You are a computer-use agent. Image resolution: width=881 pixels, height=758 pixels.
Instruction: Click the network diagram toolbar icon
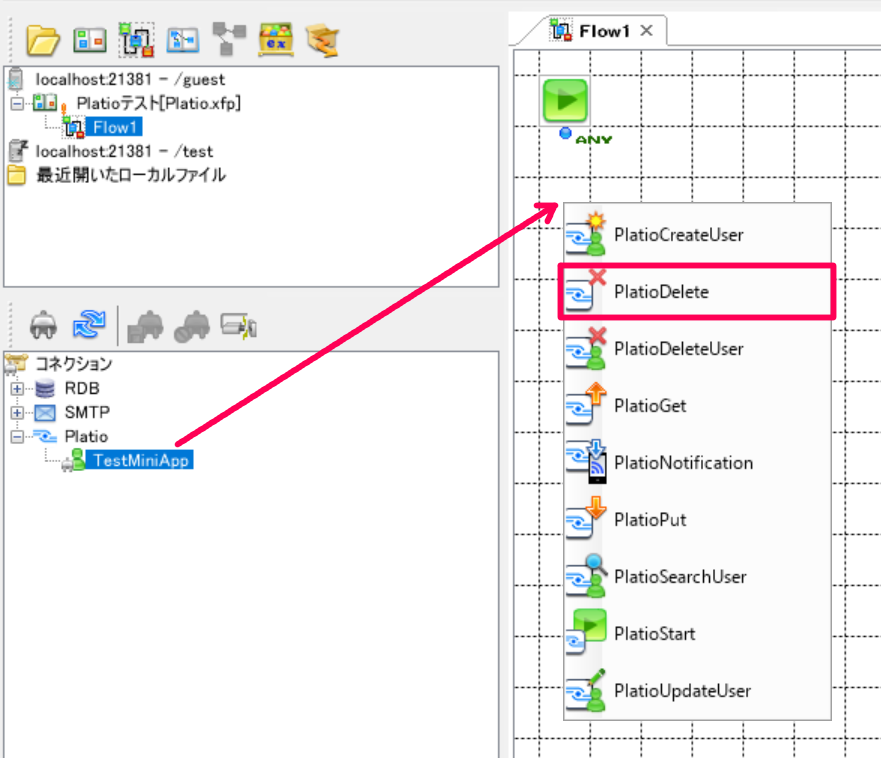click(x=229, y=39)
